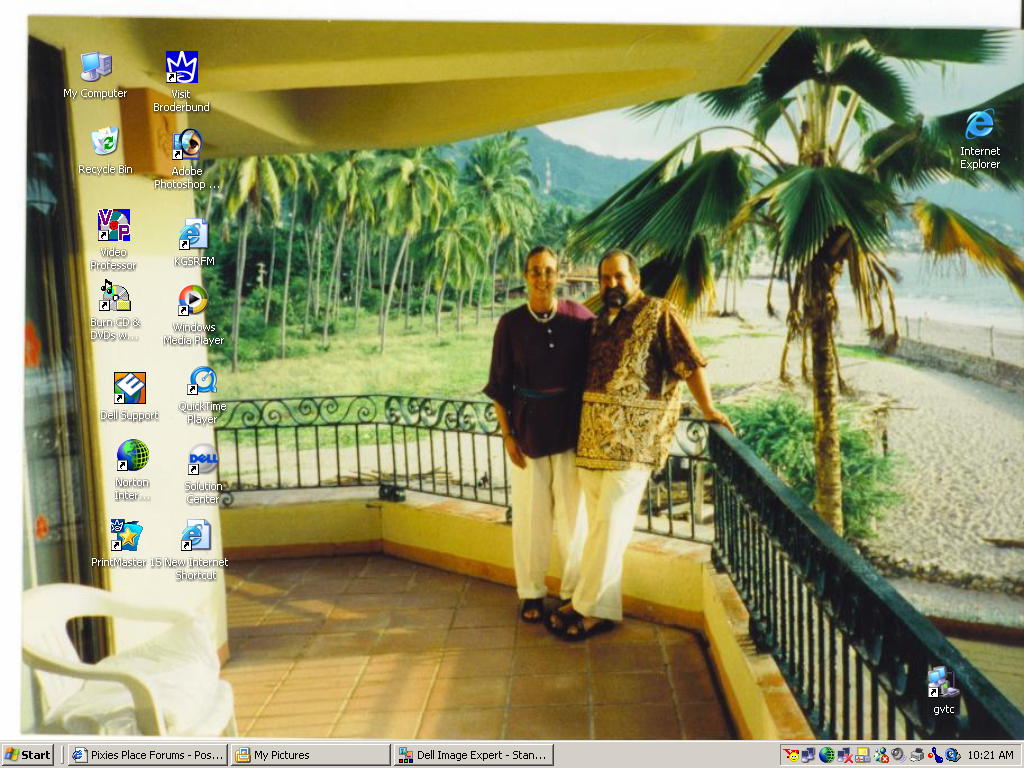
Task: Open the Recycle Bin
Action: [x=105, y=142]
